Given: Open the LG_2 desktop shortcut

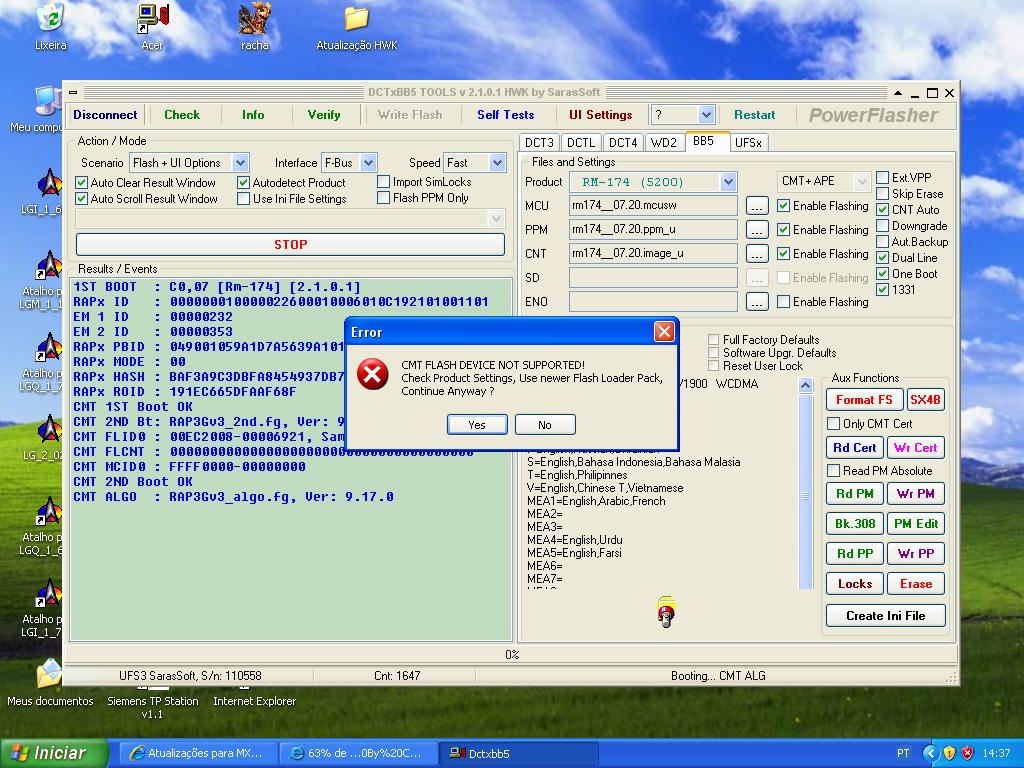Looking at the screenshot, I should tap(49, 431).
